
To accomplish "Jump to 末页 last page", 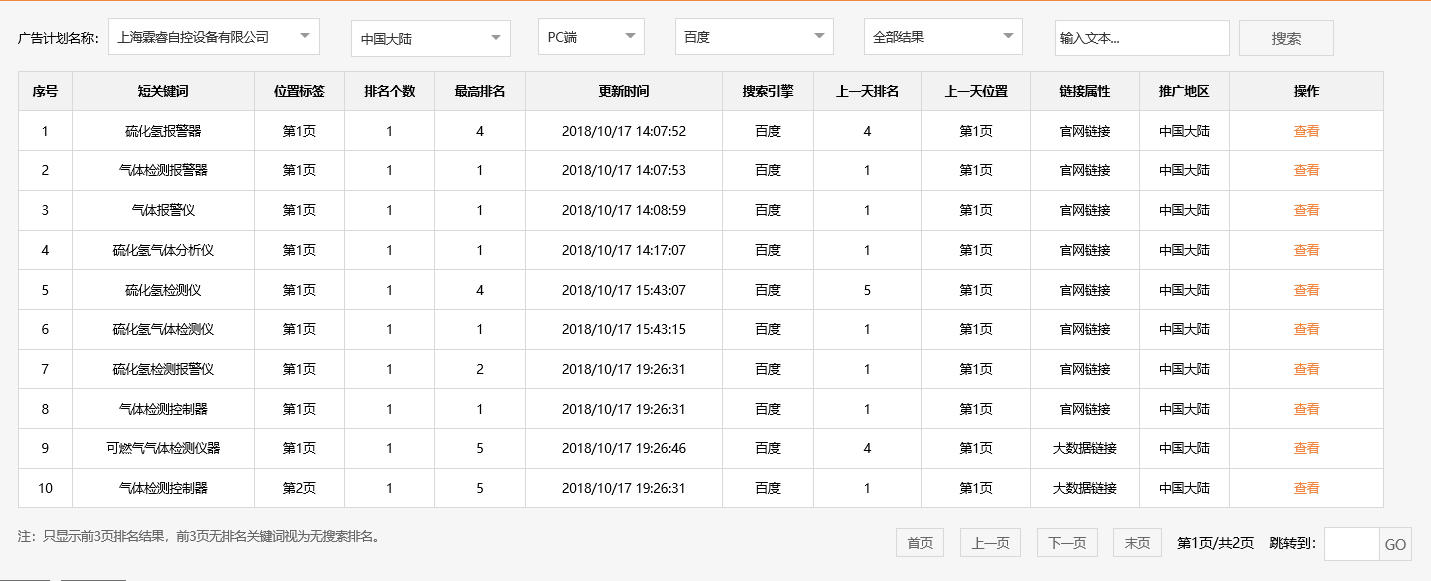I will click(x=1137, y=542).
